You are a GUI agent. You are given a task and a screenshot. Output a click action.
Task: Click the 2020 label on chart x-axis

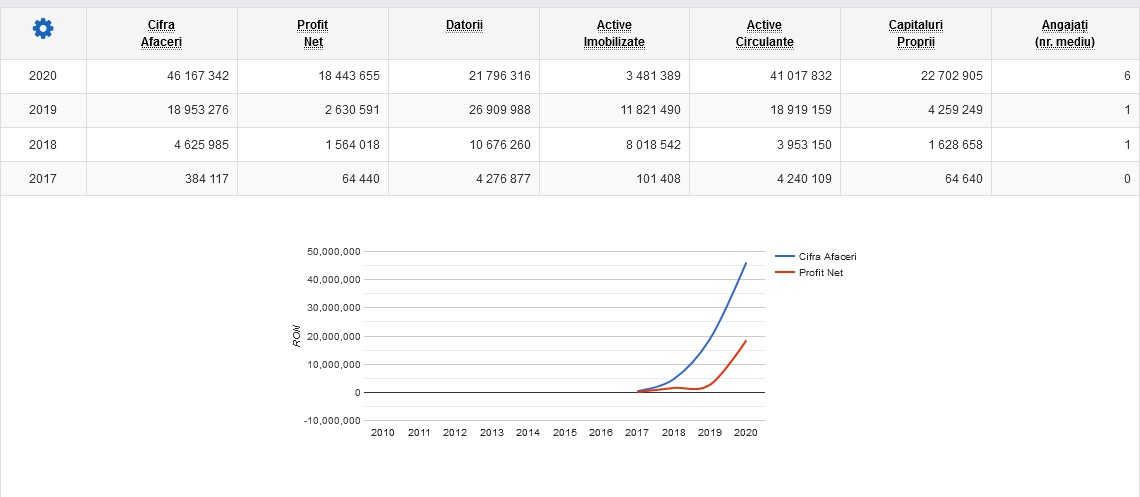point(745,433)
